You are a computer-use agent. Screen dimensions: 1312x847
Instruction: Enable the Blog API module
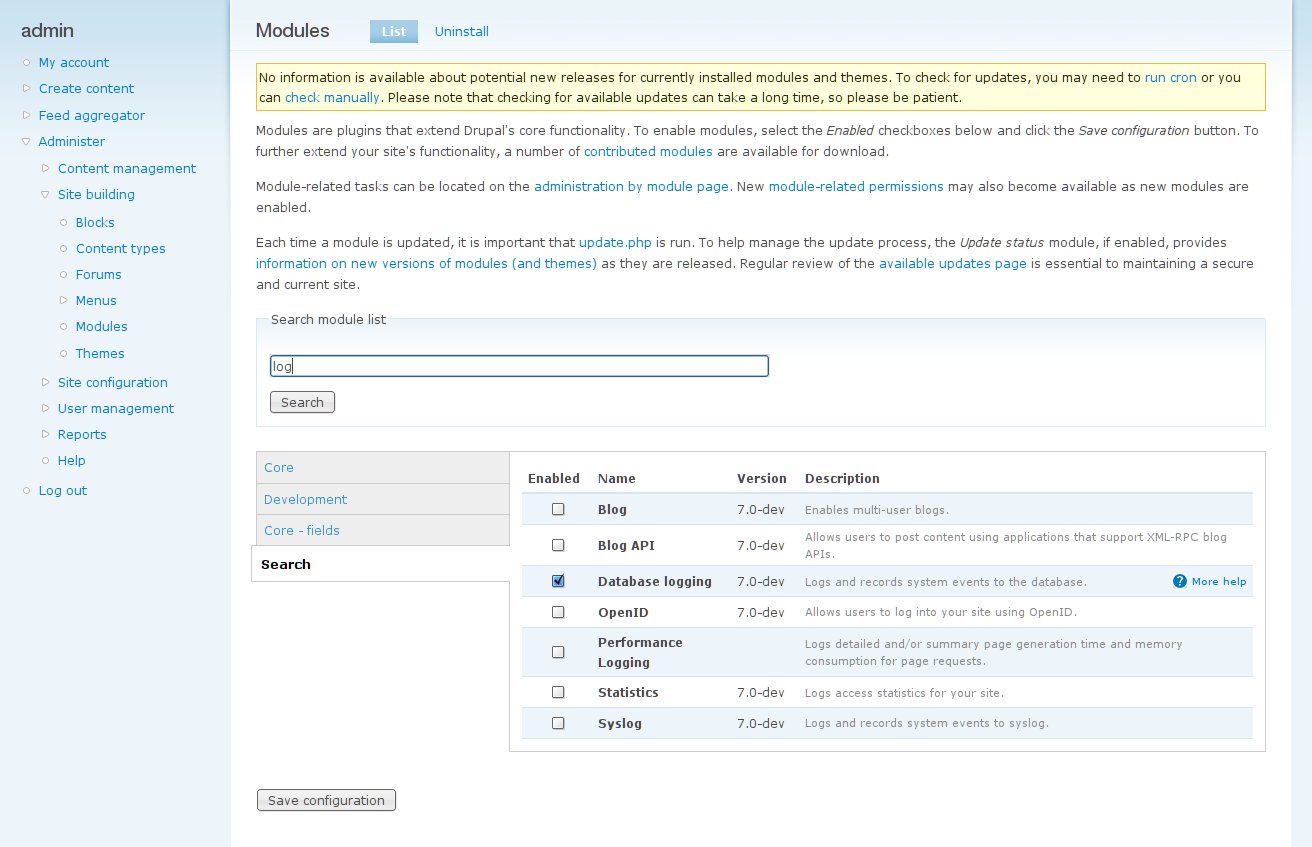[557, 545]
